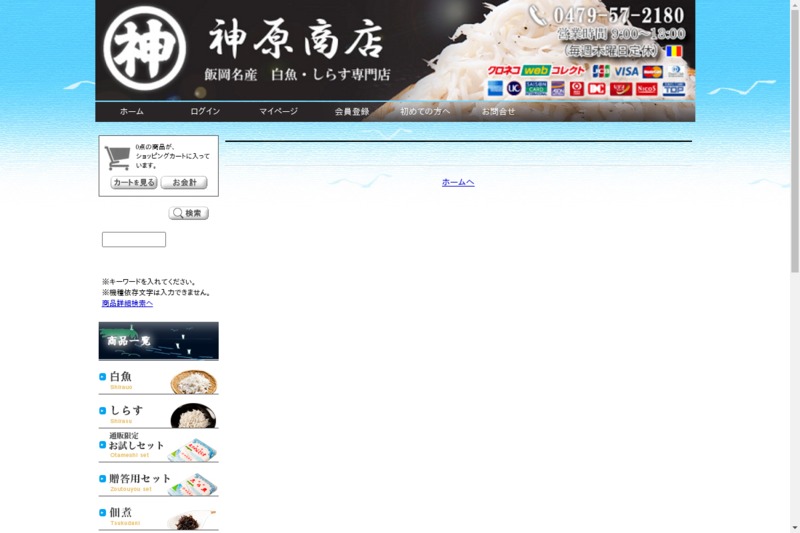
Task: Open the お問合せ contact page
Action: (498, 111)
